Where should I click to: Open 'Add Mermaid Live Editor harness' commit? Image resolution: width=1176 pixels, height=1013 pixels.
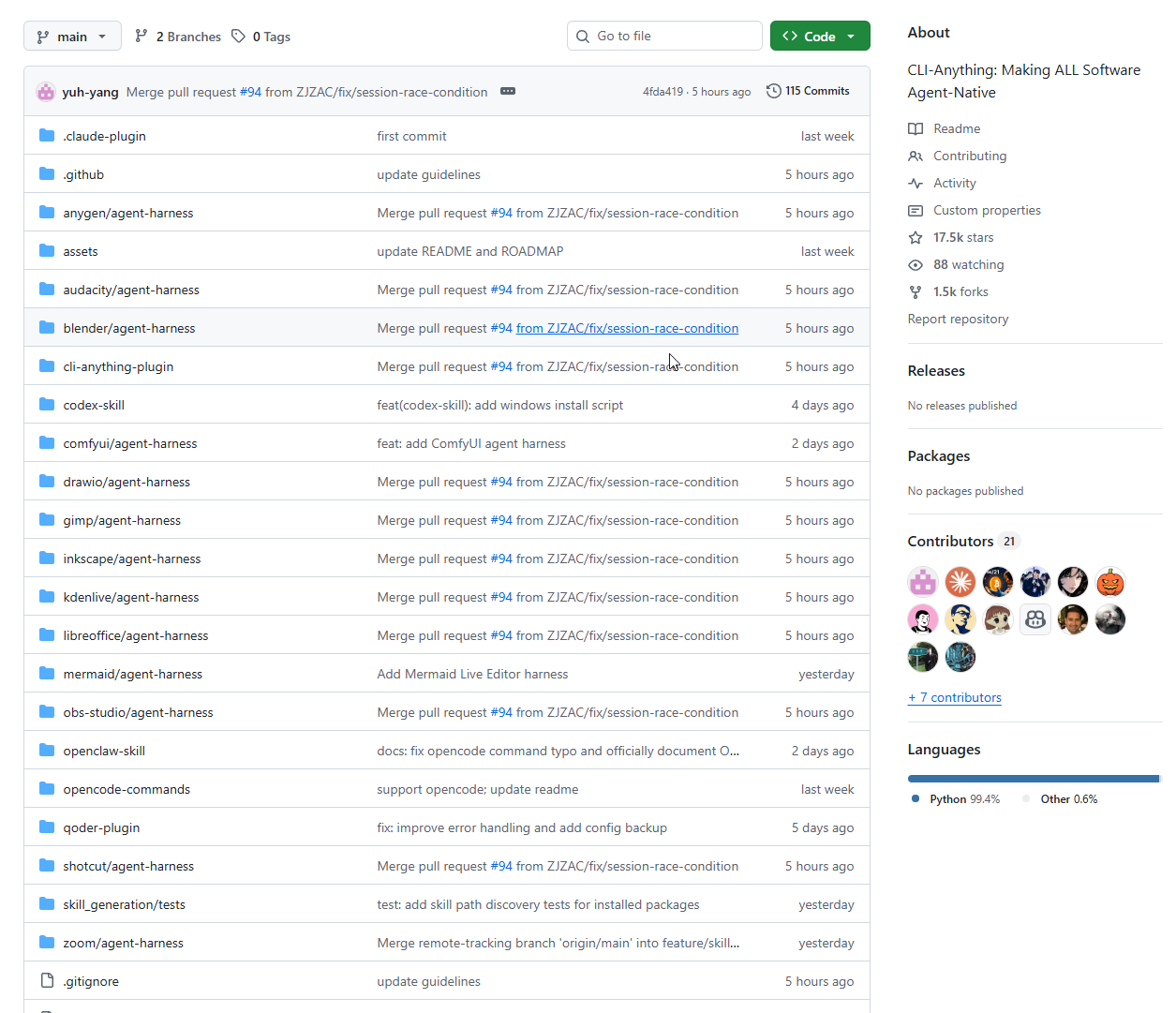[x=472, y=674]
